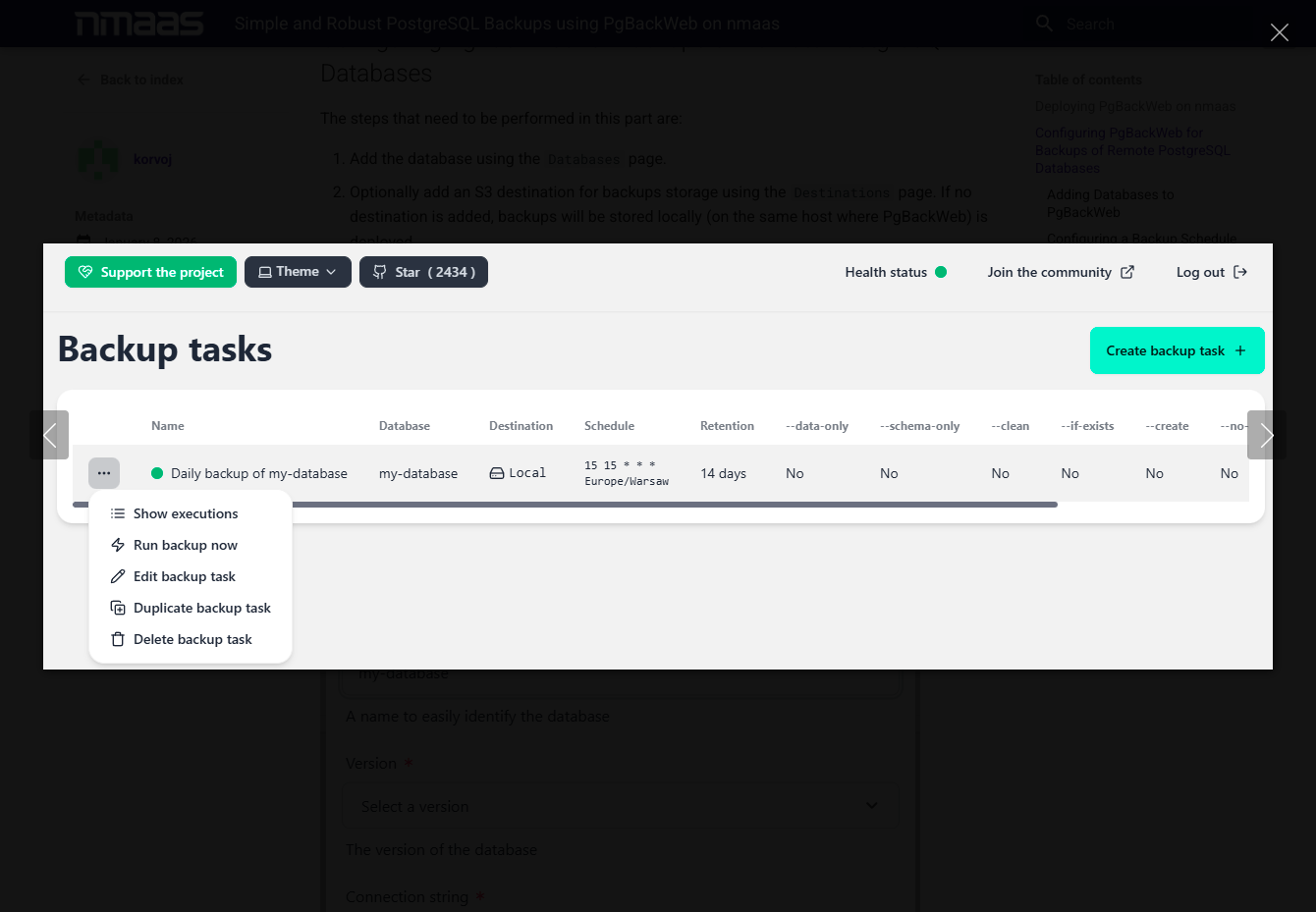The image size is (1316, 912).
Task: Open the three-dot row actions button
Action: 104,473
